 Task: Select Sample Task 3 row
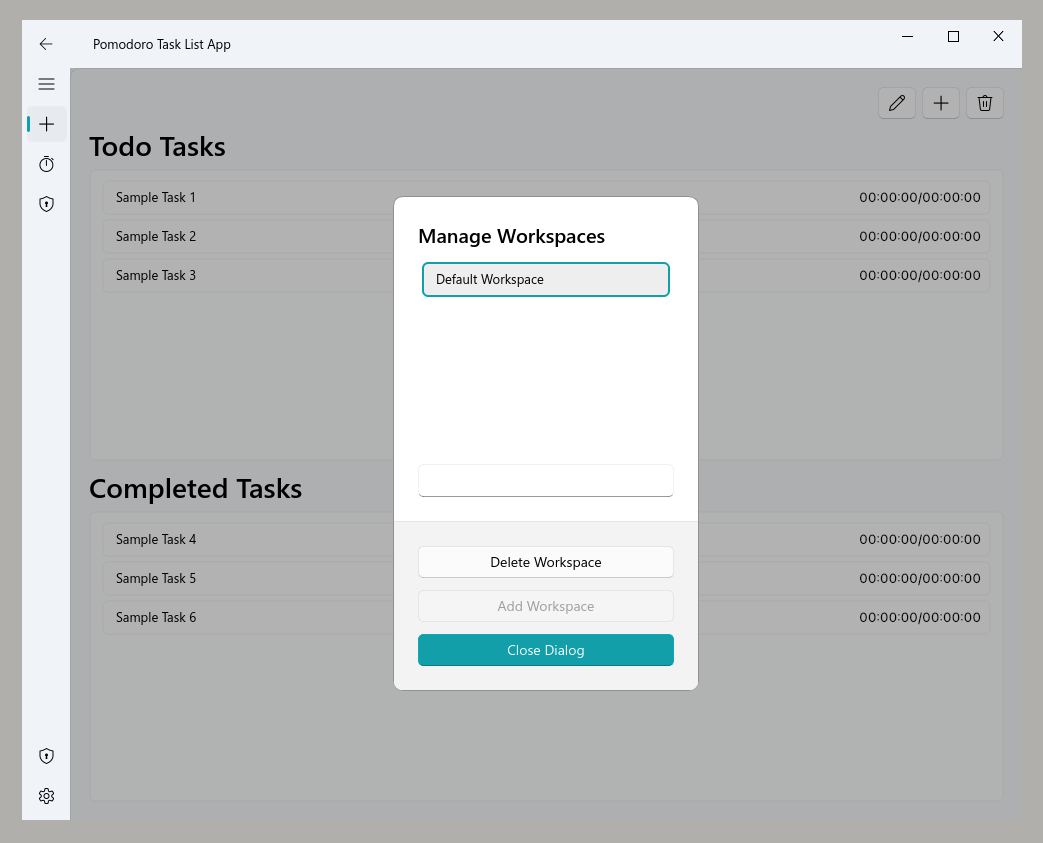pyautogui.click(x=546, y=275)
